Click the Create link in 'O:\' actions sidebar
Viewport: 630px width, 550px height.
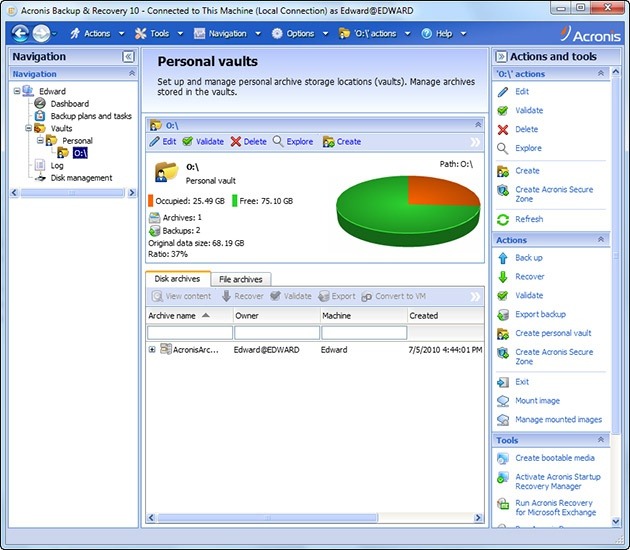click(x=527, y=171)
